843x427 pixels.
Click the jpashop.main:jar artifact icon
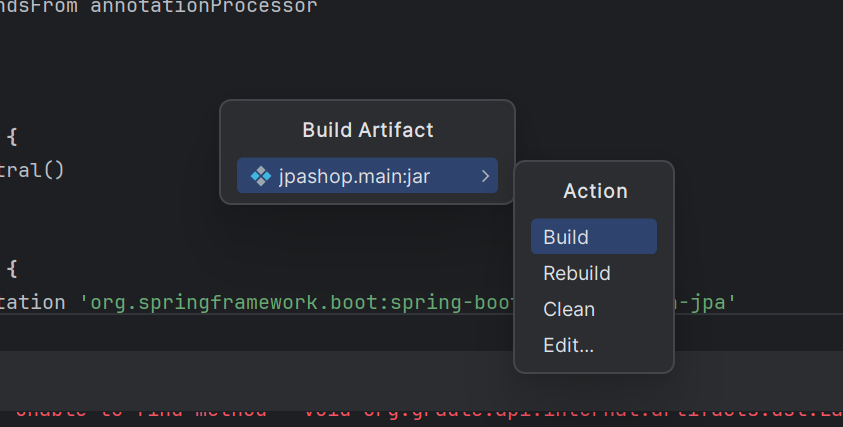click(260, 176)
